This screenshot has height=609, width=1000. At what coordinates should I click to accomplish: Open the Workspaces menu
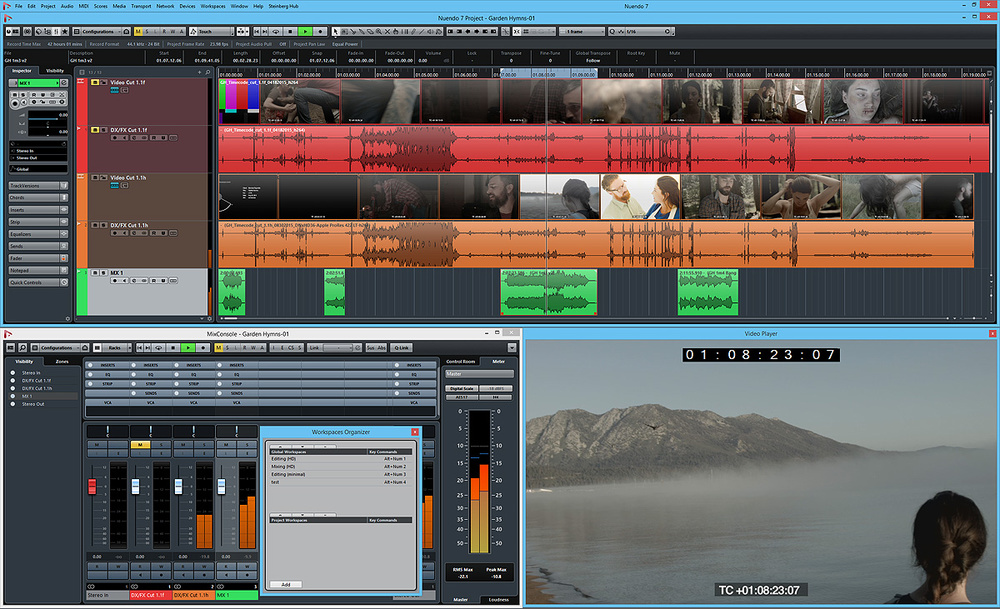tap(212, 6)
